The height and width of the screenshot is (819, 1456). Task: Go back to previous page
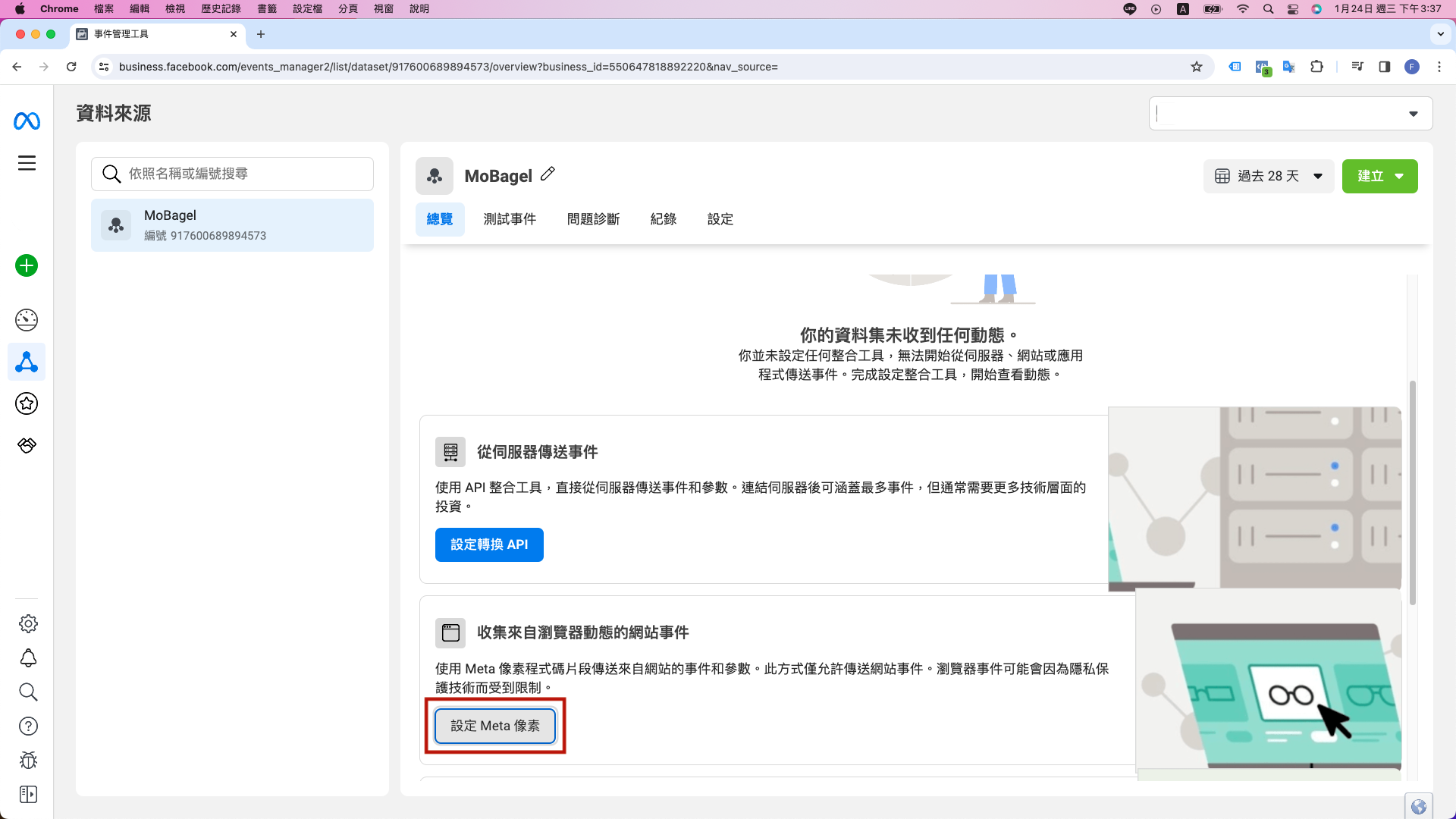pyautogui.click(x=17, y=67)
